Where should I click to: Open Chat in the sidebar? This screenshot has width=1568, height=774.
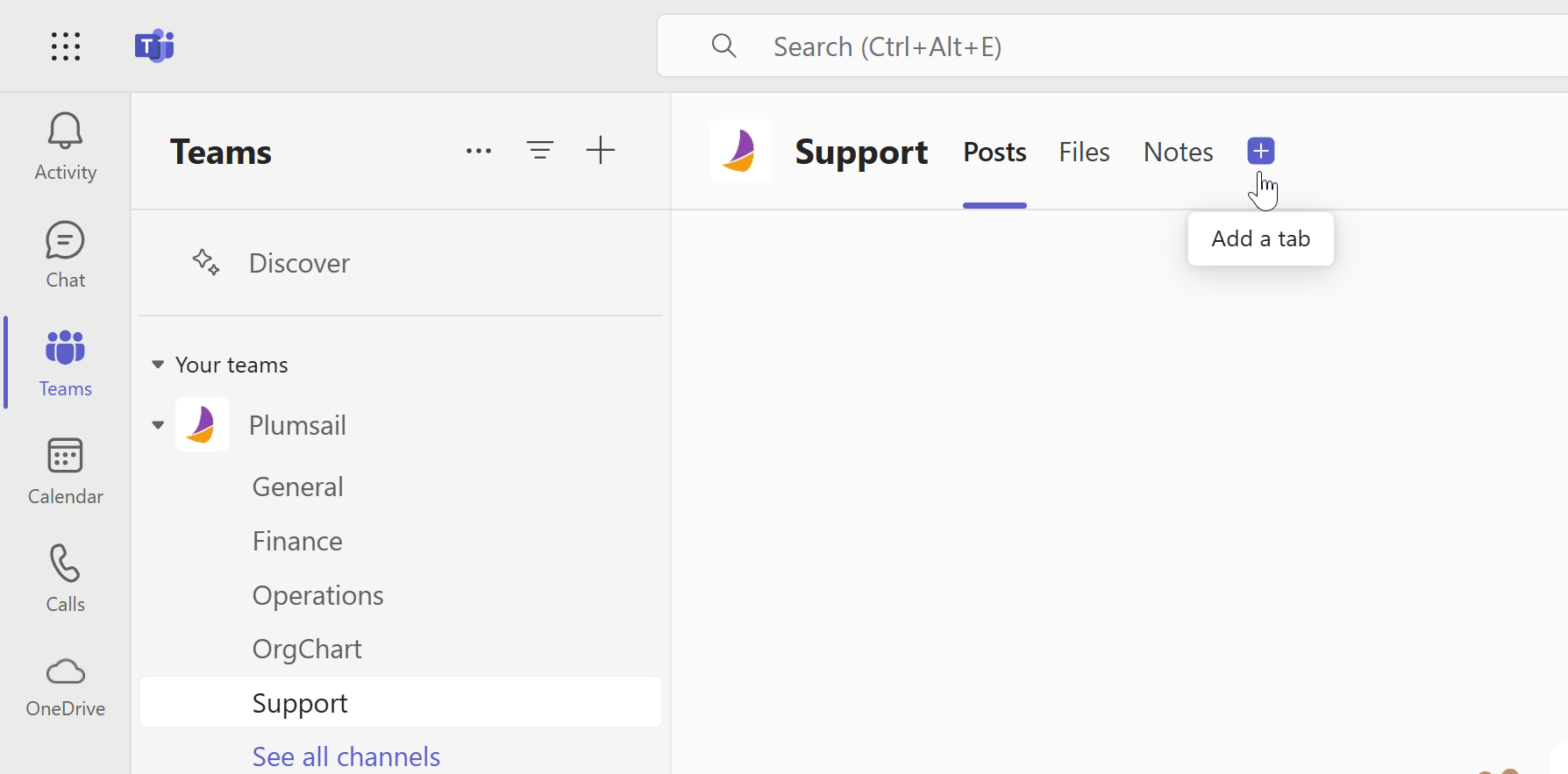tap(66, 255)
